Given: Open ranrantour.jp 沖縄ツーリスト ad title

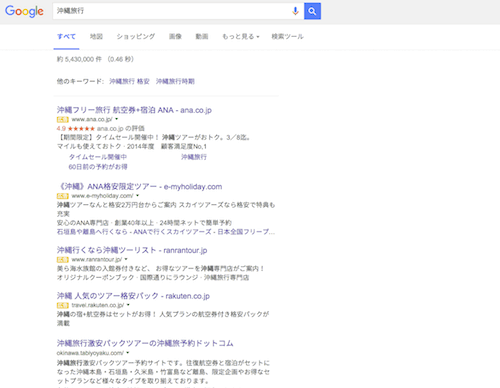Looking at the screenshot, I should click(132, 250).
